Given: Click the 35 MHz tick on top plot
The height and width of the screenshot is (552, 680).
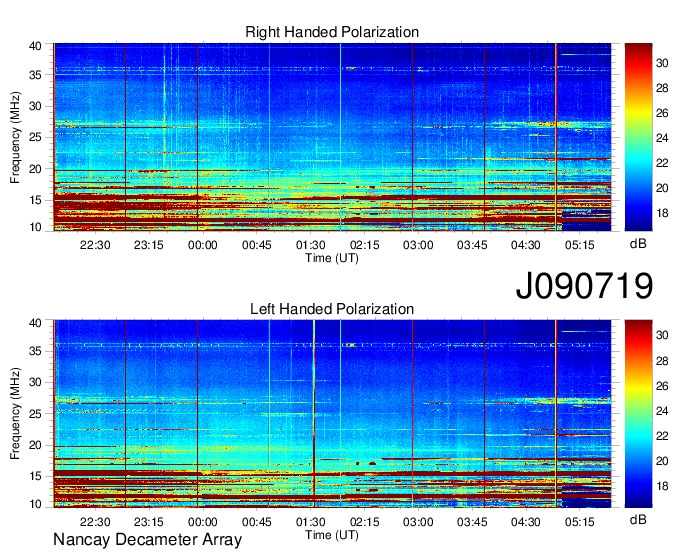Looking at the screenshot, I should tap(35, 75).
